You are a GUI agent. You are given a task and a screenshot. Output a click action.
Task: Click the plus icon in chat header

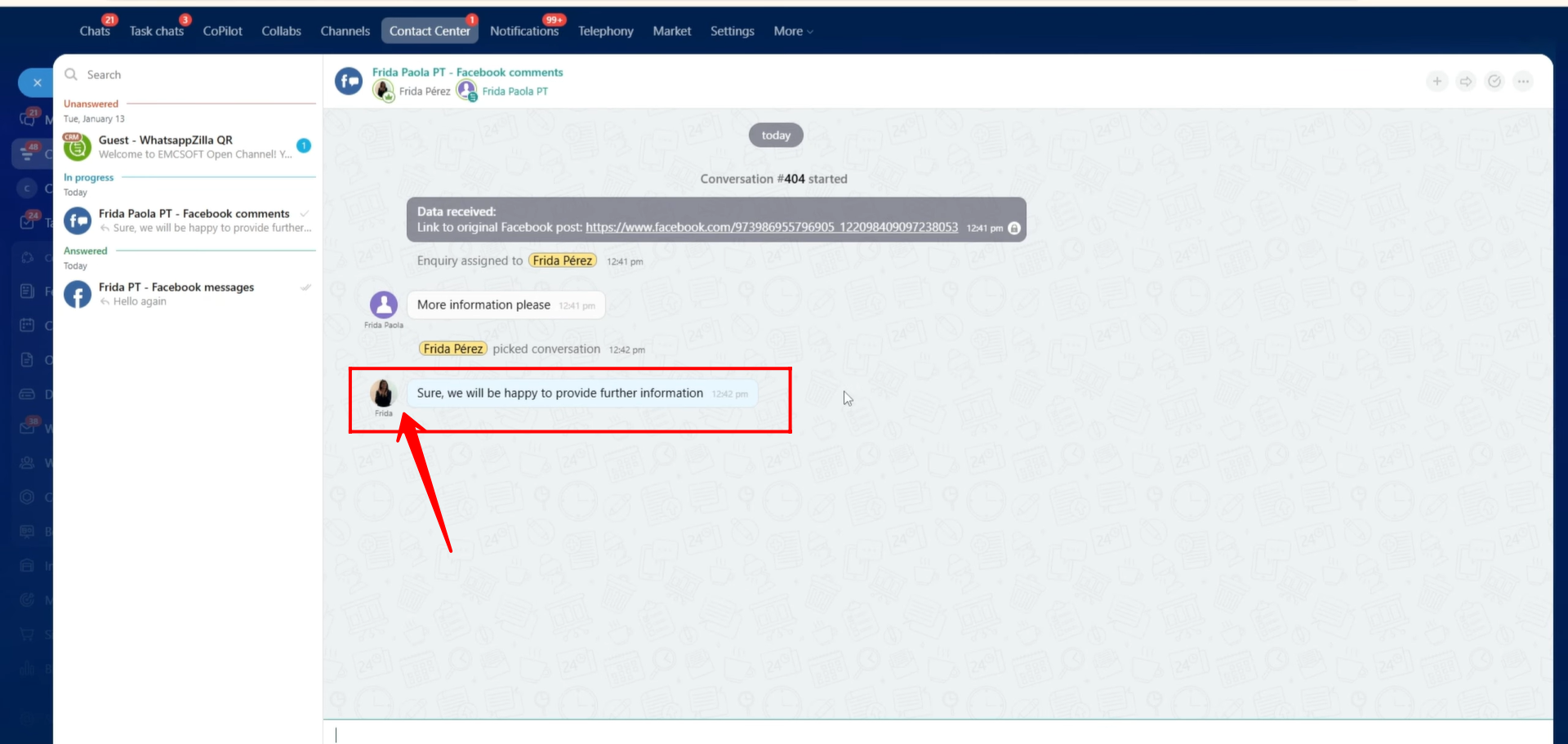click(x=1437, y=81)
